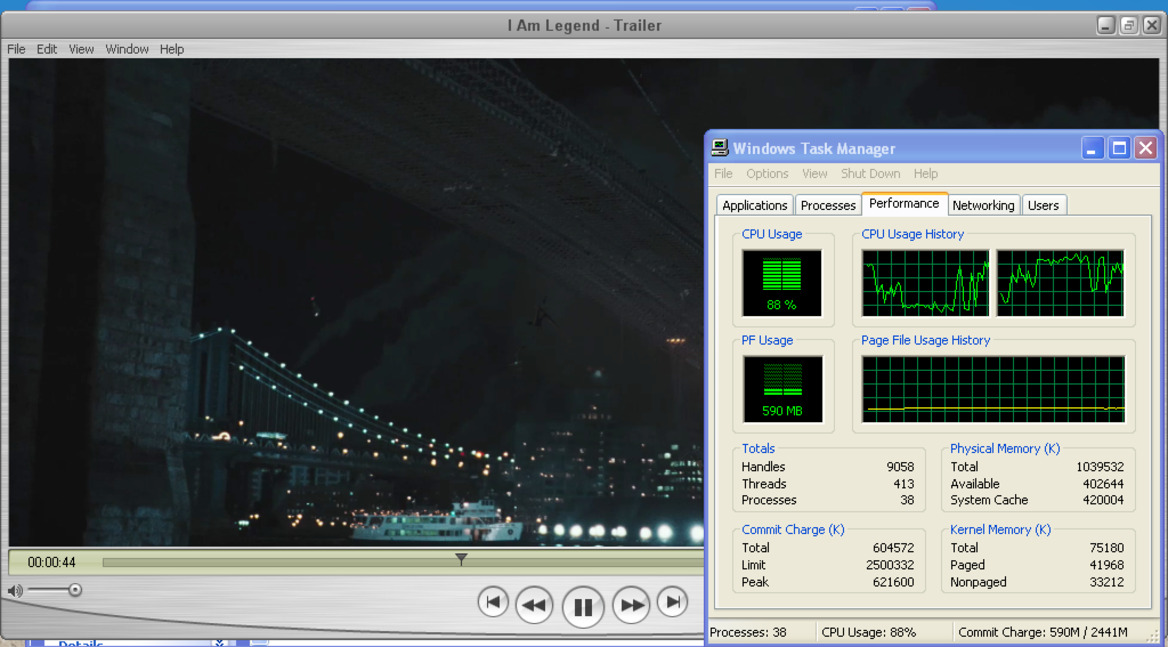Restore down the QuickTime trailer window
1168x647 pixels.
tap(1129, 25)
